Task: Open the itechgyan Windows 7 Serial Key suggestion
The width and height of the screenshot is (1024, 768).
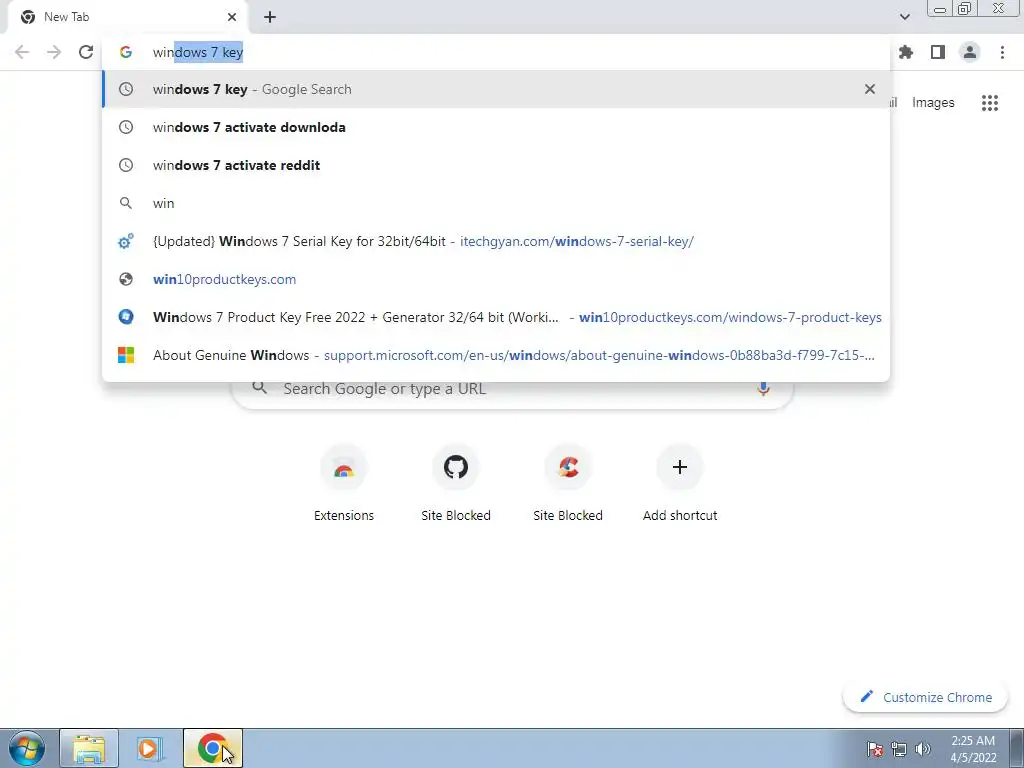Action: (496, 241)
